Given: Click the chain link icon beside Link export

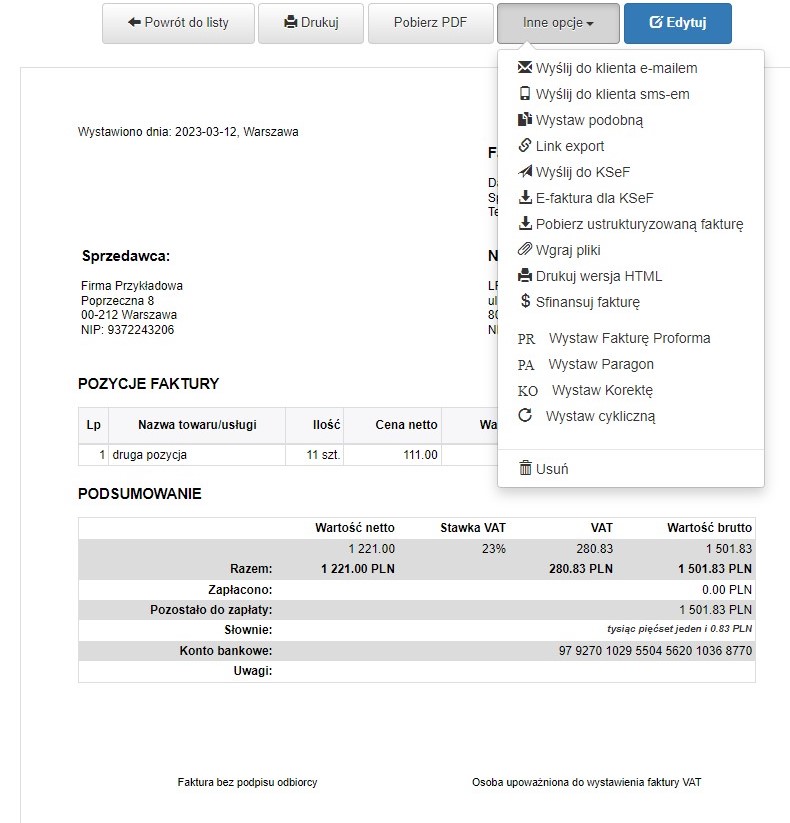Looking at the screenshot, I should click(x=524, y=145).
